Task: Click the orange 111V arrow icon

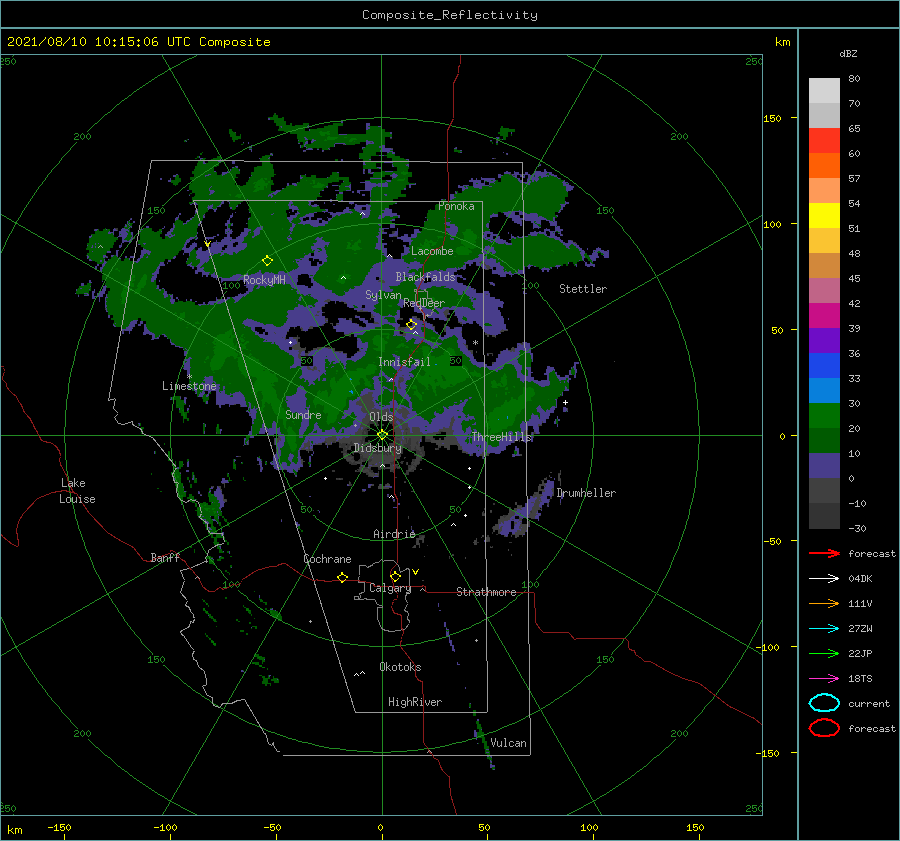Action: point(824,603)
